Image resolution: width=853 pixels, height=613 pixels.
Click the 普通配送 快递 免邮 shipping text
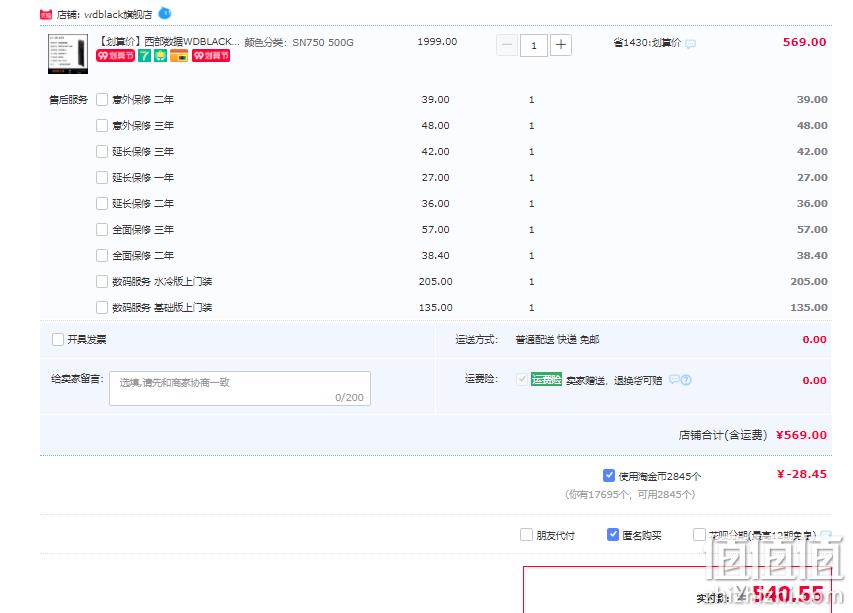click(557, 340)
